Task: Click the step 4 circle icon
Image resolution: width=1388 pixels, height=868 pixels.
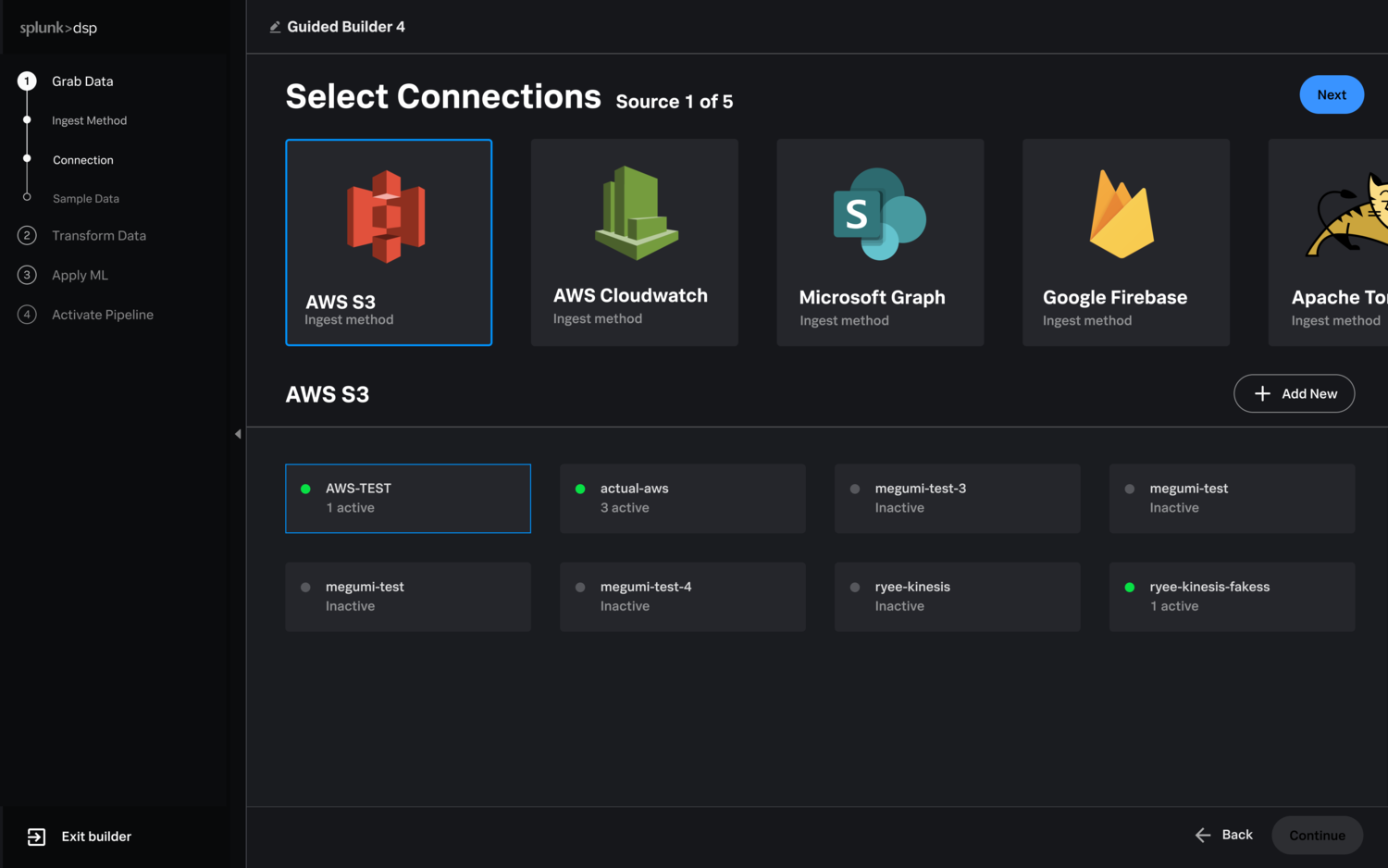Action: [27, 315]
